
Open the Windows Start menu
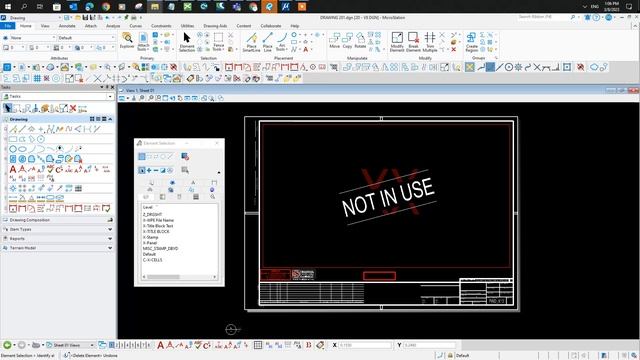click(8, 7)
